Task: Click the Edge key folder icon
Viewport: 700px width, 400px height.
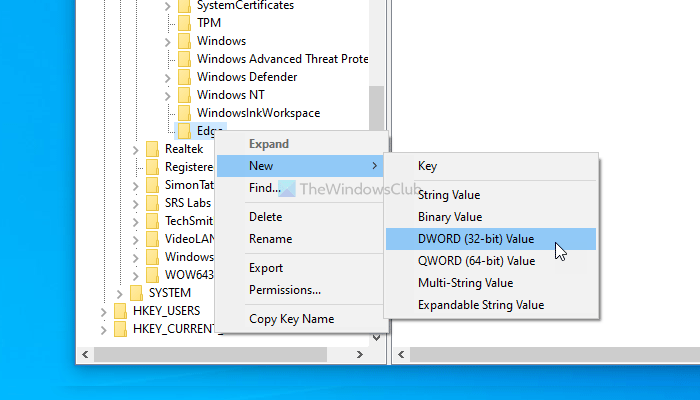Action: 184,131
